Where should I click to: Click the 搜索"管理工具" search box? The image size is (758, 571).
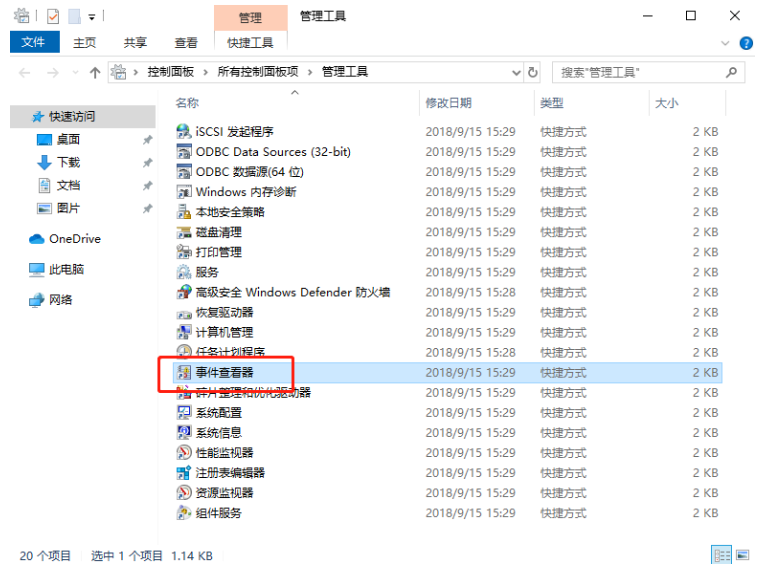(x=640, y=72)
